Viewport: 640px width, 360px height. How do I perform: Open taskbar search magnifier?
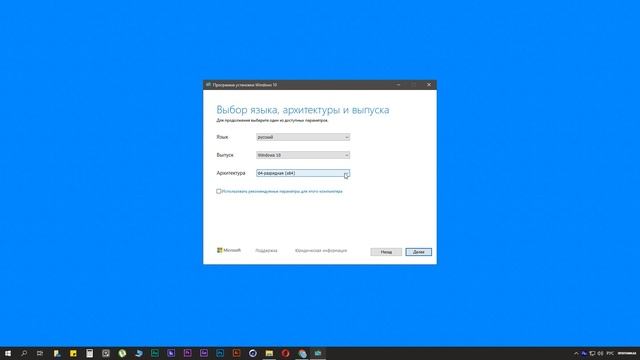pos(24,353)
